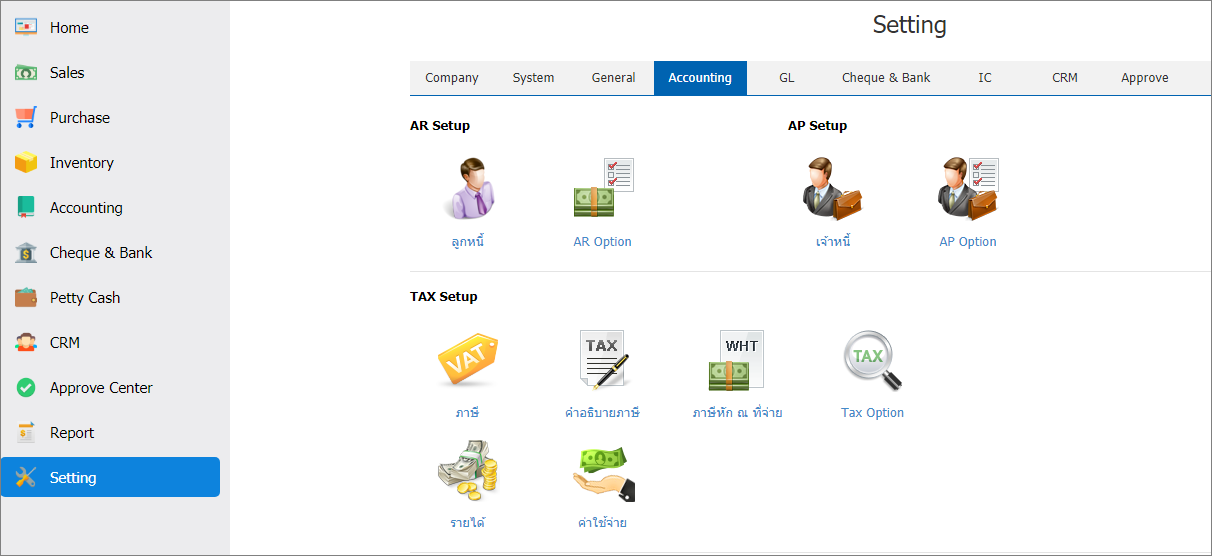Open the Report module label
This screenshot has width=1212, height=556.
[x=72, y=433]
